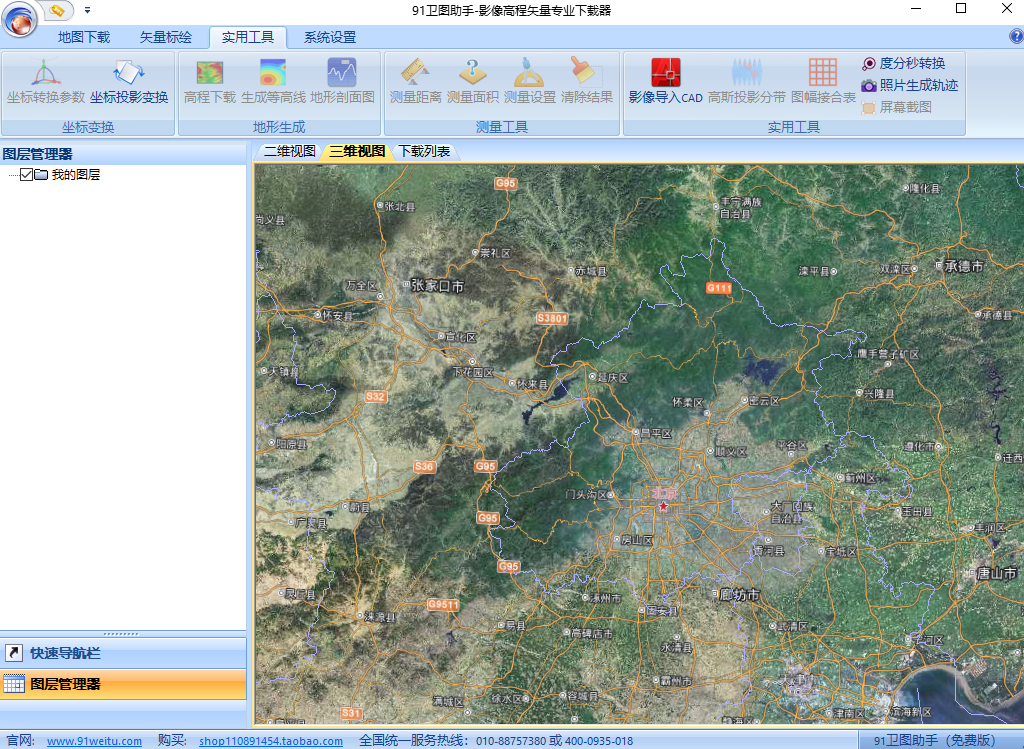Open the 地形剖面图 terrain profile tool

342,82
